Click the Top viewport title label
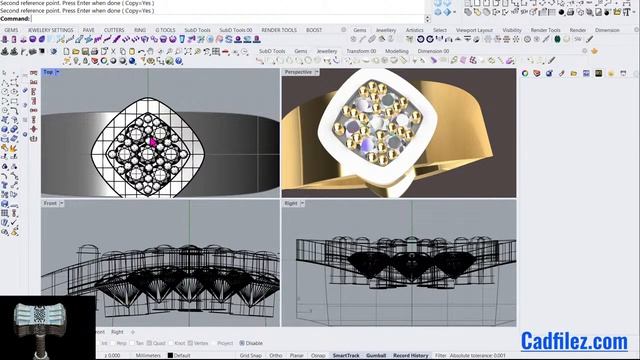 48,72
